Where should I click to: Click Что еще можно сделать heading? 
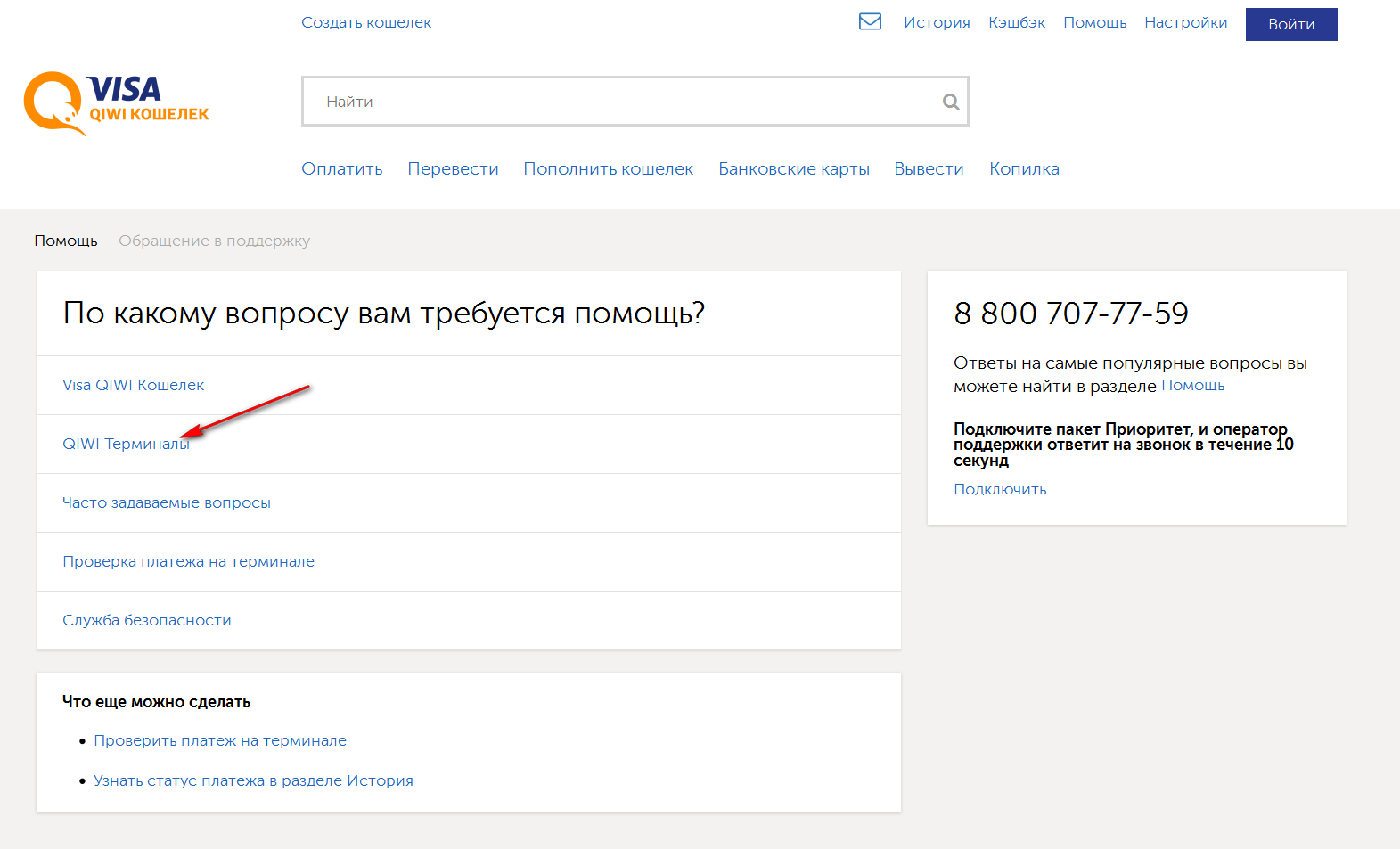coord(156,701)
